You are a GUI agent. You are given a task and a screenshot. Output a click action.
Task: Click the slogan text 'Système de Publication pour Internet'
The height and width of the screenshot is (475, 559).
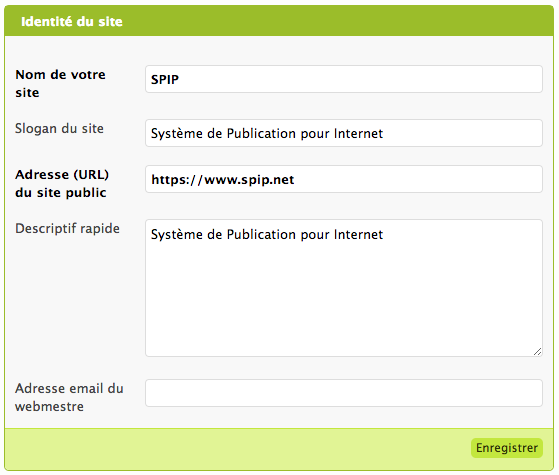(x=267, y=134)
